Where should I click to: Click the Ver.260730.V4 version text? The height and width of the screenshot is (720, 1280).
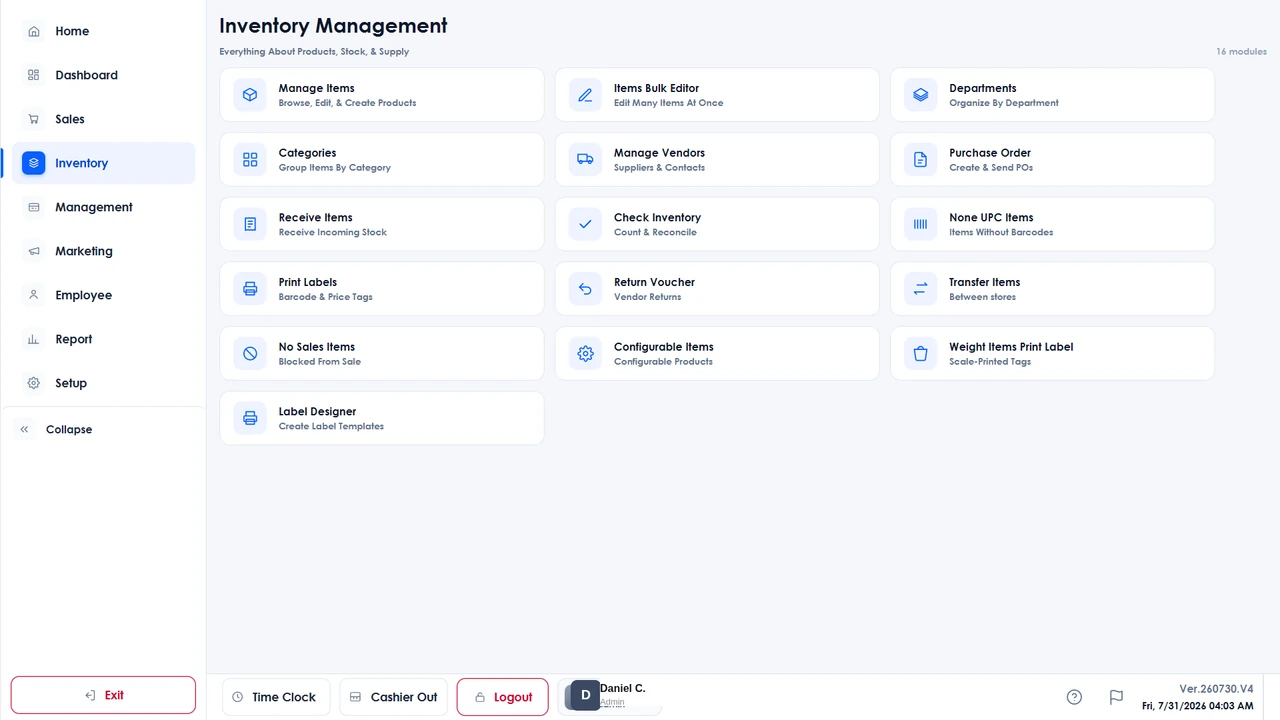(x=1216, y=689)
